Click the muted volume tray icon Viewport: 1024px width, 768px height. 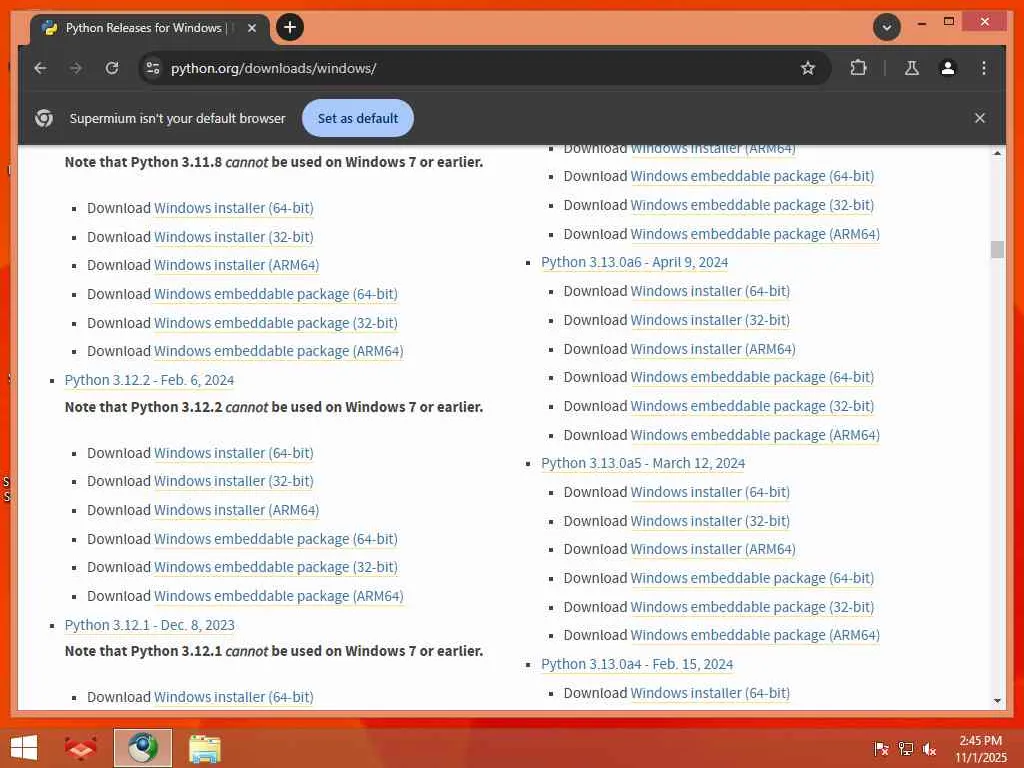tap(929, 749)
